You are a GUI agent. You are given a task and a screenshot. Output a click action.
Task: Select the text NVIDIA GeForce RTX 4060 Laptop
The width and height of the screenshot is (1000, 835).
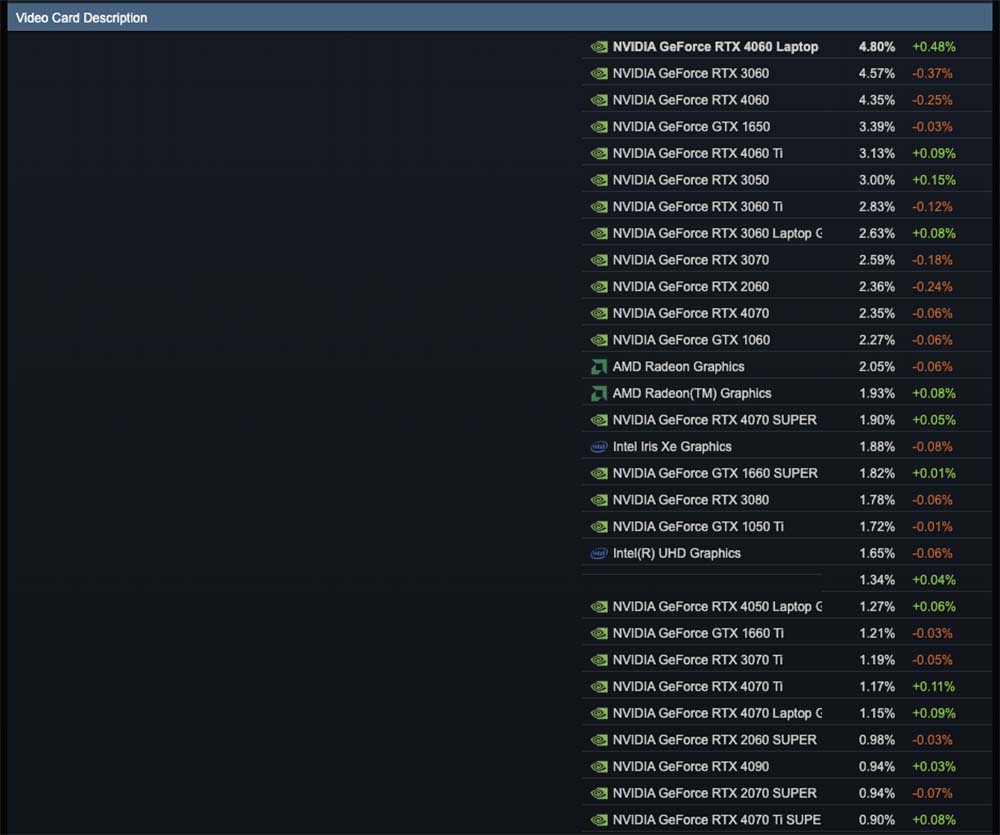(715, 47)
